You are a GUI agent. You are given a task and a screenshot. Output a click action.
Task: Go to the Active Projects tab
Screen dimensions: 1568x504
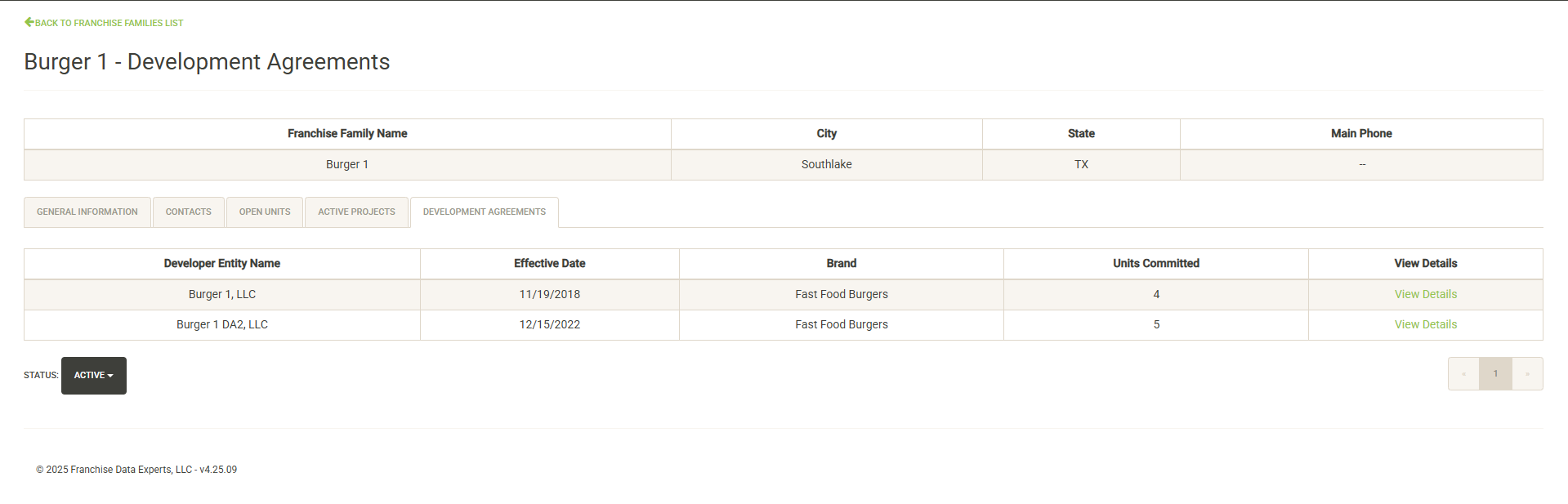[356, 212]
